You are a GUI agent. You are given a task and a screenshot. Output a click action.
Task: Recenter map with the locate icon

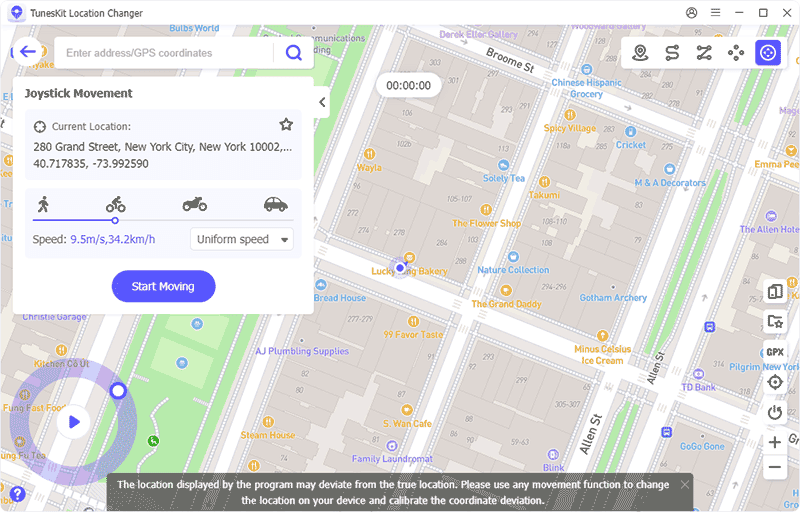pos(775,382)
